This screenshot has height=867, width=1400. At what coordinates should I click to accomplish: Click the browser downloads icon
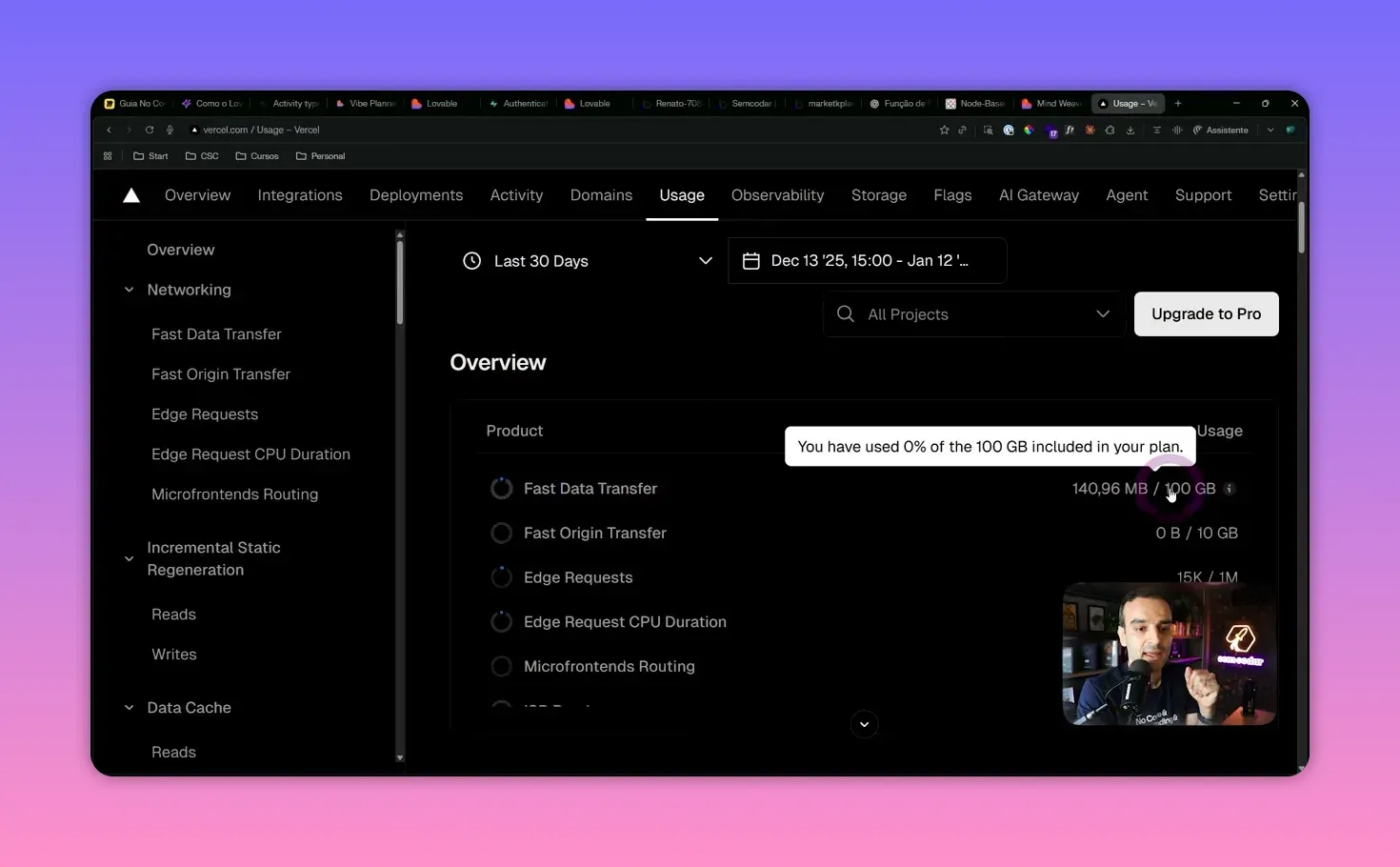click(1130, 130)
